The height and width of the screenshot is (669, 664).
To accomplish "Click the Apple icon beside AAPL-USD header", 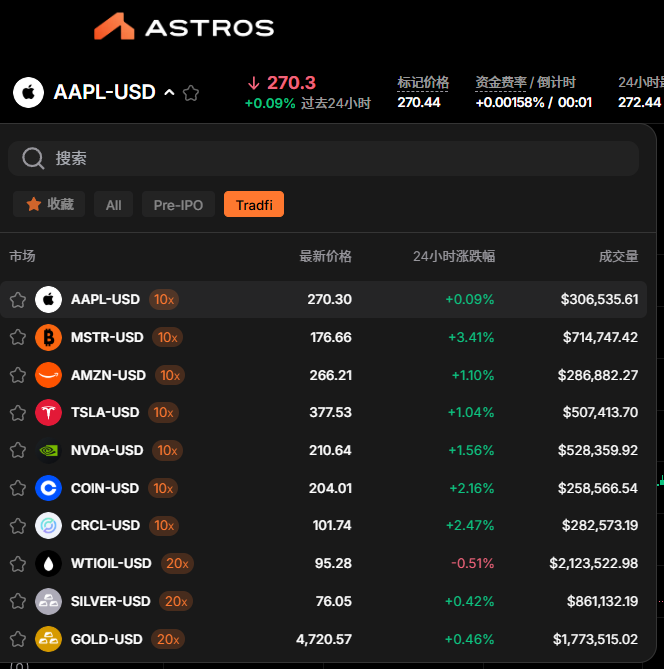I will [x=28, y=92].
